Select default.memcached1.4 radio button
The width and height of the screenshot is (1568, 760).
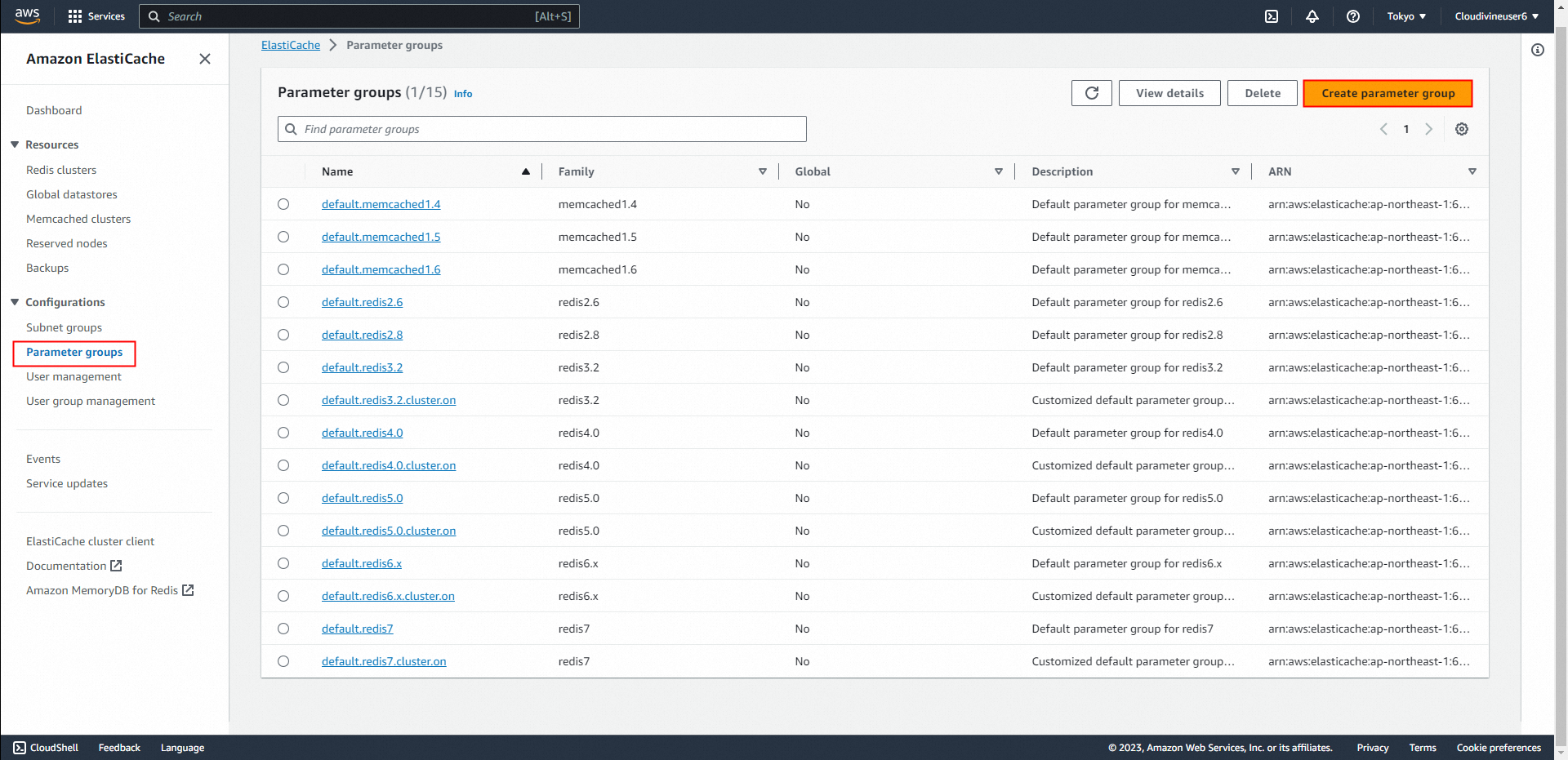283,204
